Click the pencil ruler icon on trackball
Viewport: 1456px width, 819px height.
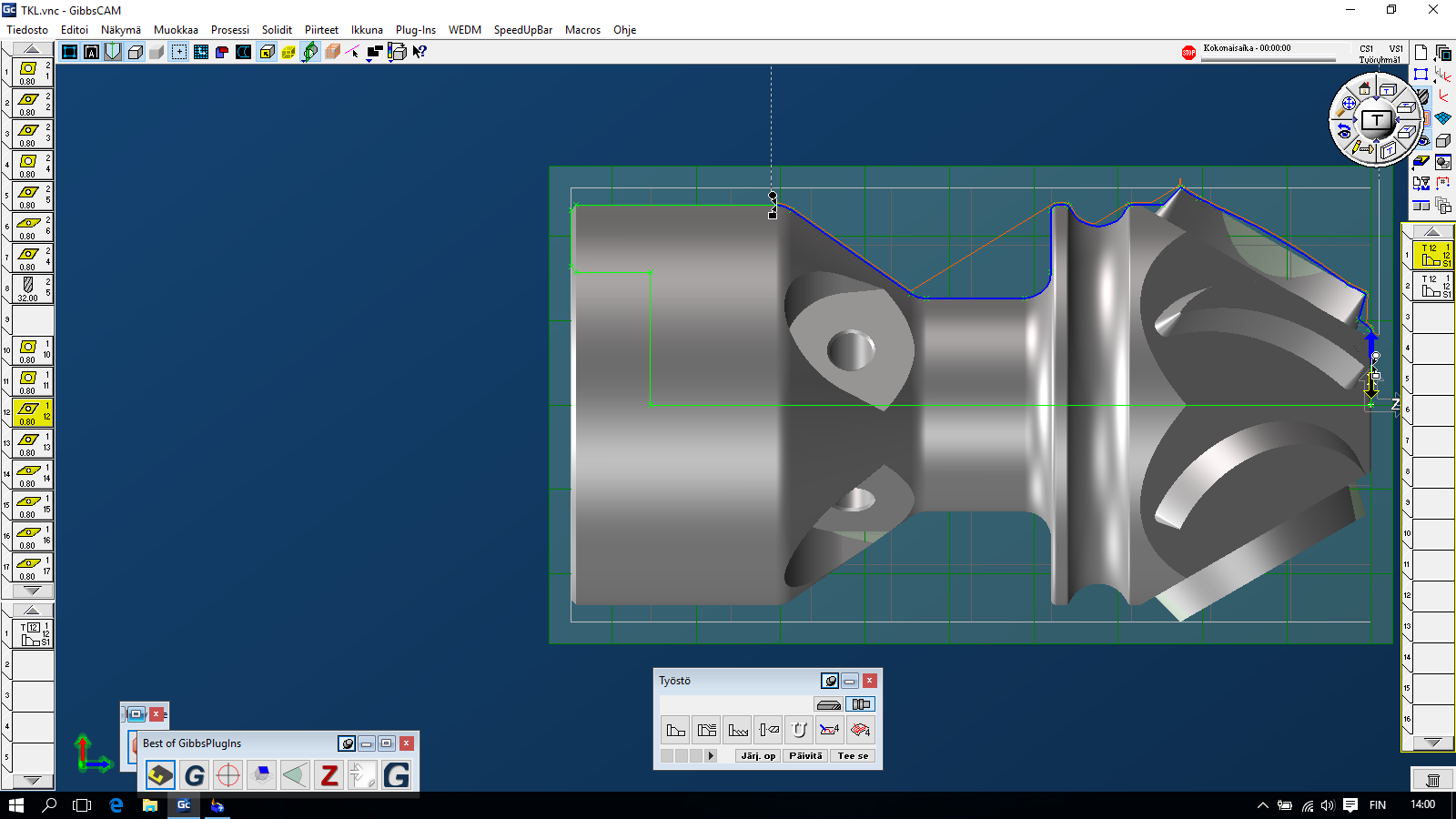pos(1362,147)
